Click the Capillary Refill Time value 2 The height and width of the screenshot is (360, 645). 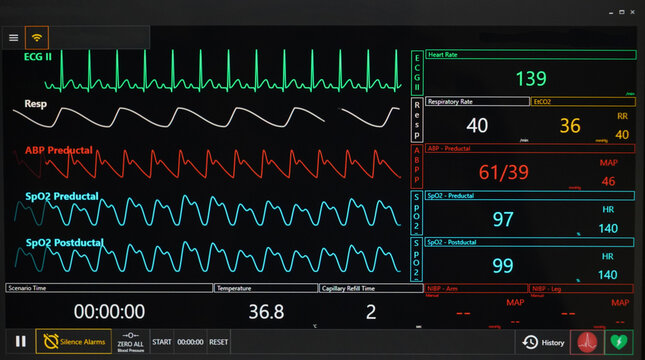371,312
